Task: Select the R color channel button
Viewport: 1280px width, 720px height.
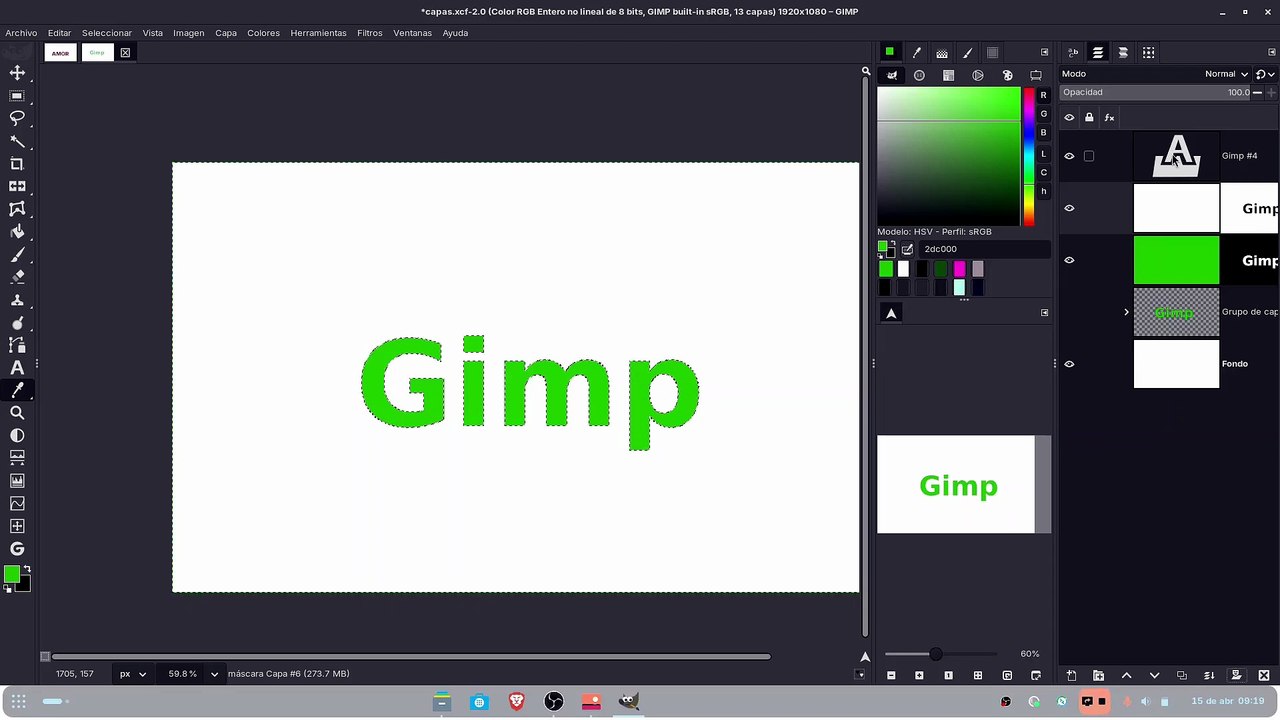Action: click(1043, 95)
